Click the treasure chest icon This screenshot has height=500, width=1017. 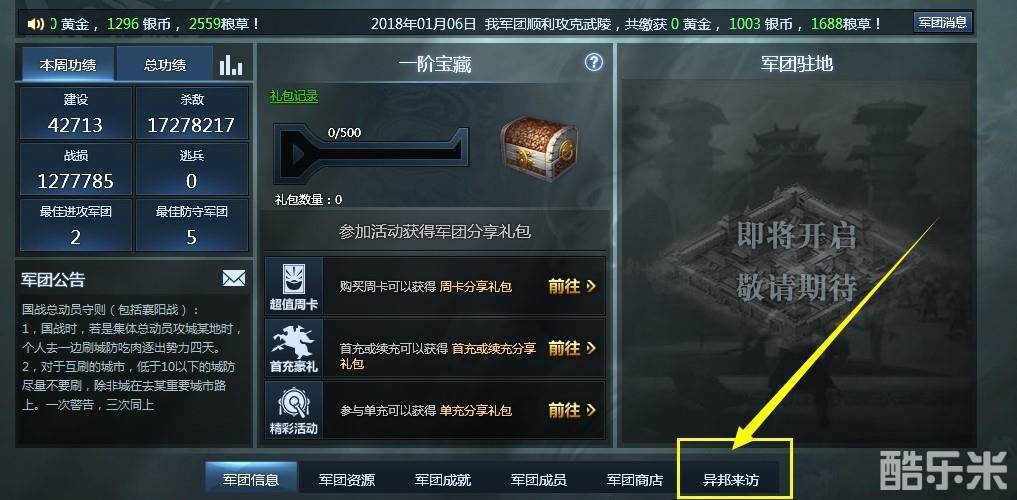coord(539,148)
